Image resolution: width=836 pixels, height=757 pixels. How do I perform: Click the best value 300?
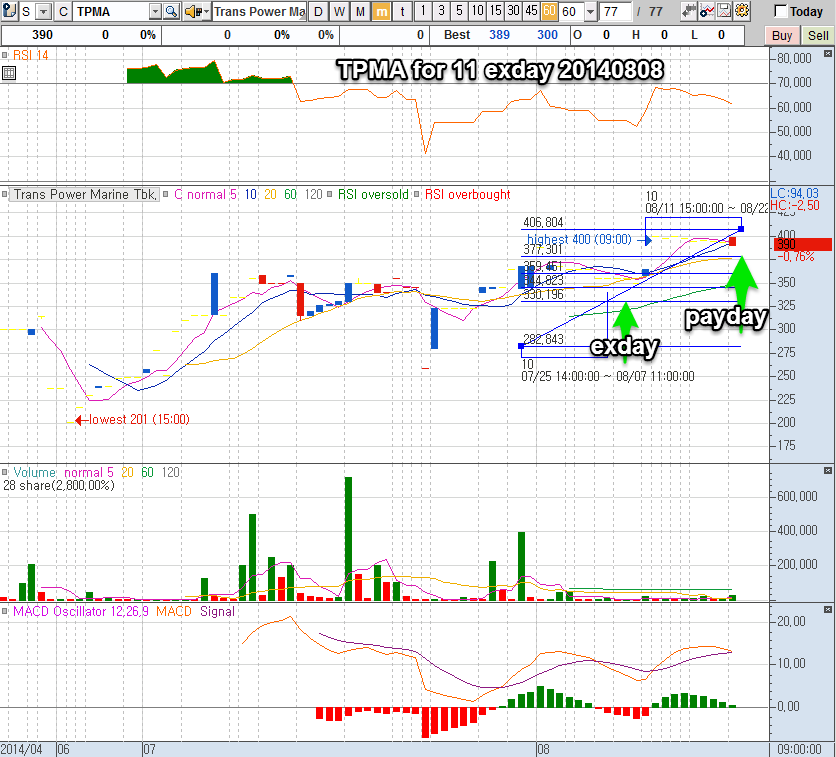(x=547, y=35)
